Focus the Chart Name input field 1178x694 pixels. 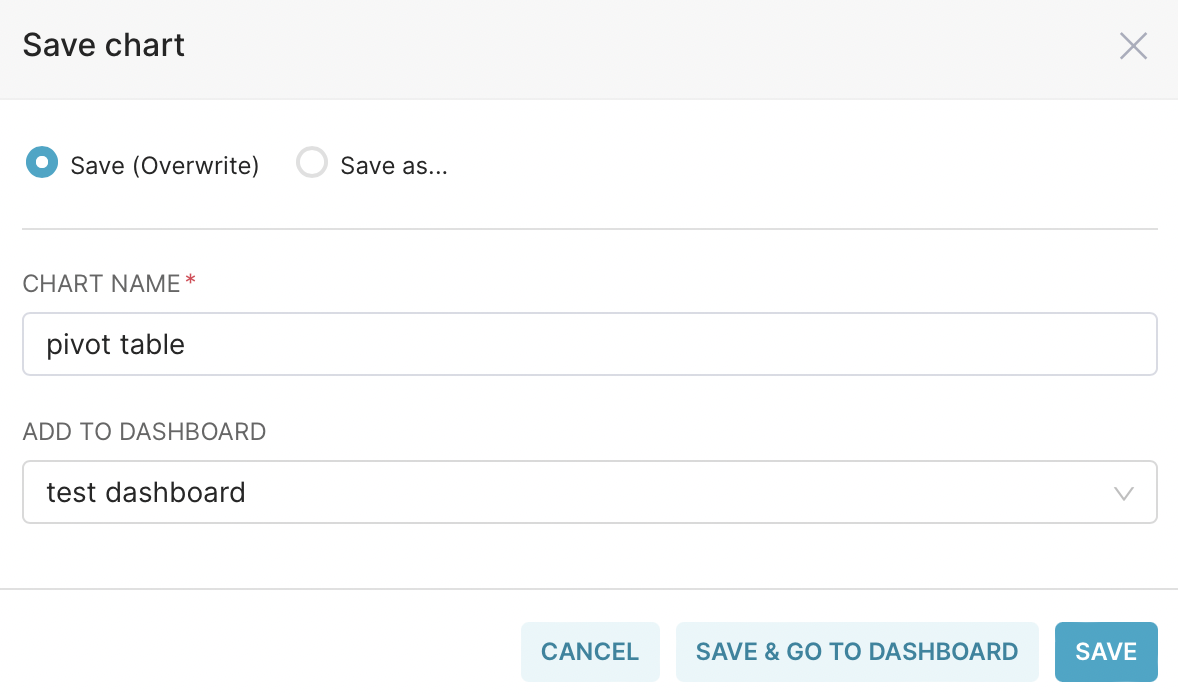tap(589, 344)
